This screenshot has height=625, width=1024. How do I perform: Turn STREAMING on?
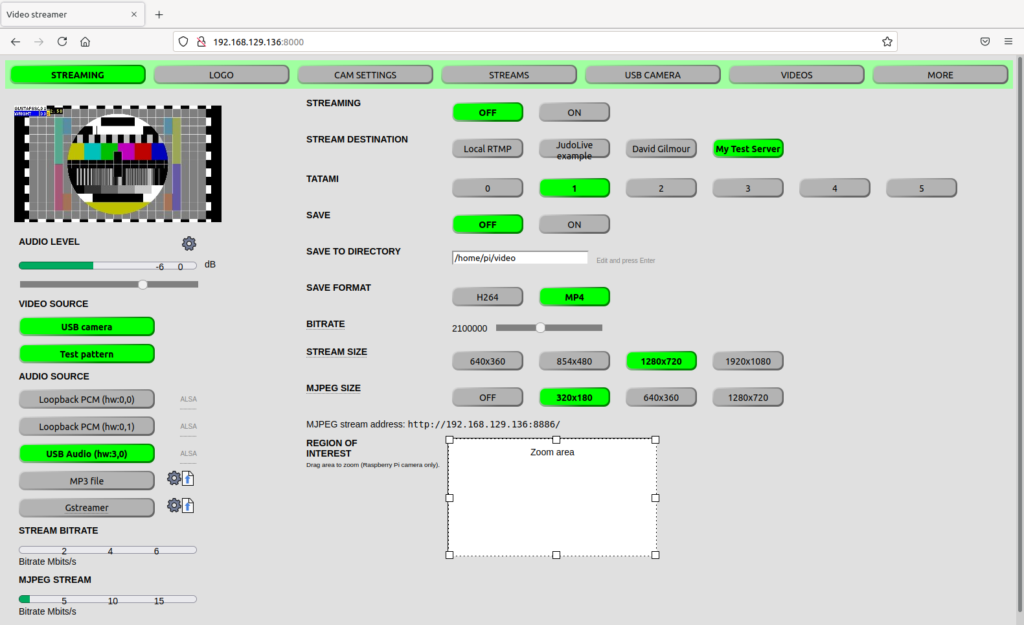[574, 112]
